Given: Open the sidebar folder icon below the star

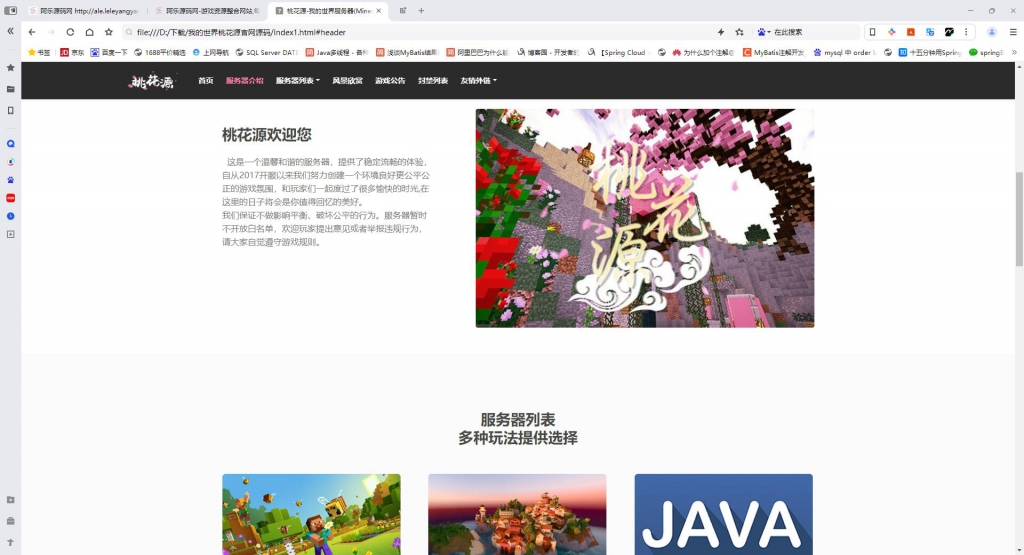Looking at the screenshot, I should click(x=10, y=89).
